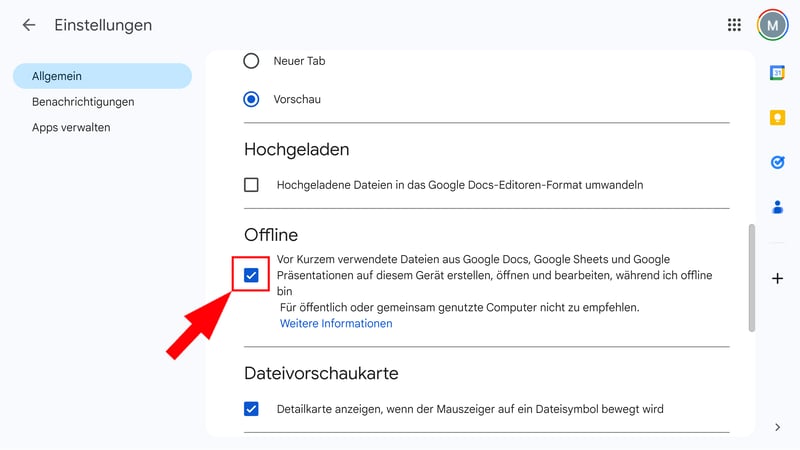This screenshot has width=800, height=450.
Task: Click the back arrow next to Einstellungen
Action: tap(29, 25)
